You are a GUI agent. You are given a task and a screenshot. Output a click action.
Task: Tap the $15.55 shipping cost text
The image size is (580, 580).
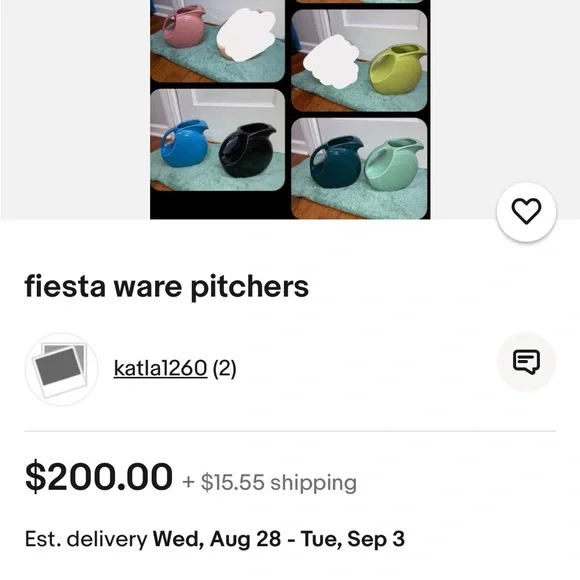coord(270,482)
